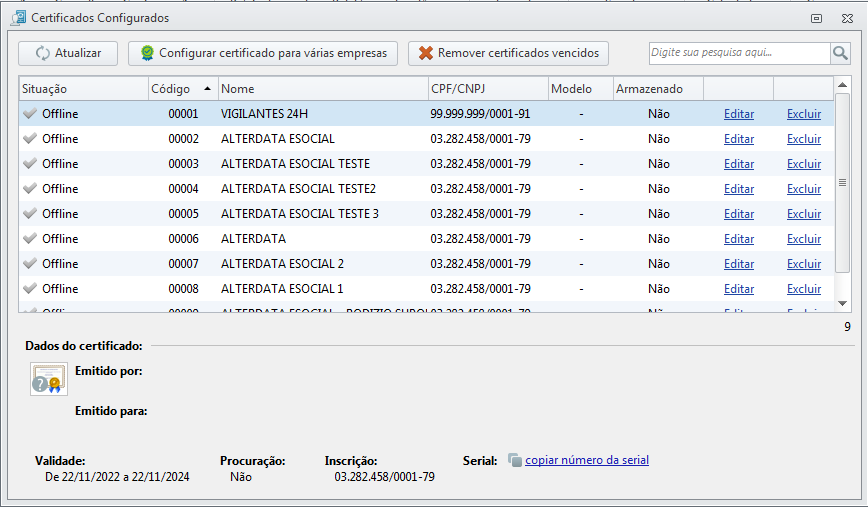The height and width of the screenshot is (507, 868).
Task: Edit ALTERDATA ESOCIAL 2 certificate
Action: [739, 263]
